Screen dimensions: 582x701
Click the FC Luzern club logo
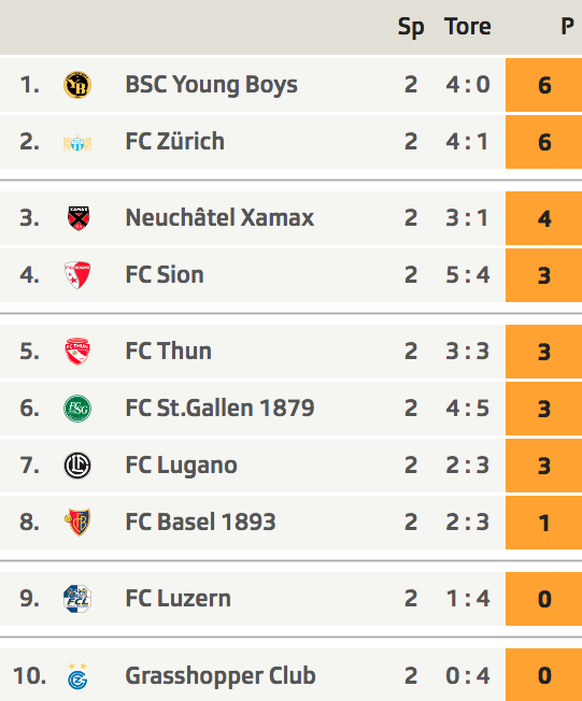click(77, 598)
